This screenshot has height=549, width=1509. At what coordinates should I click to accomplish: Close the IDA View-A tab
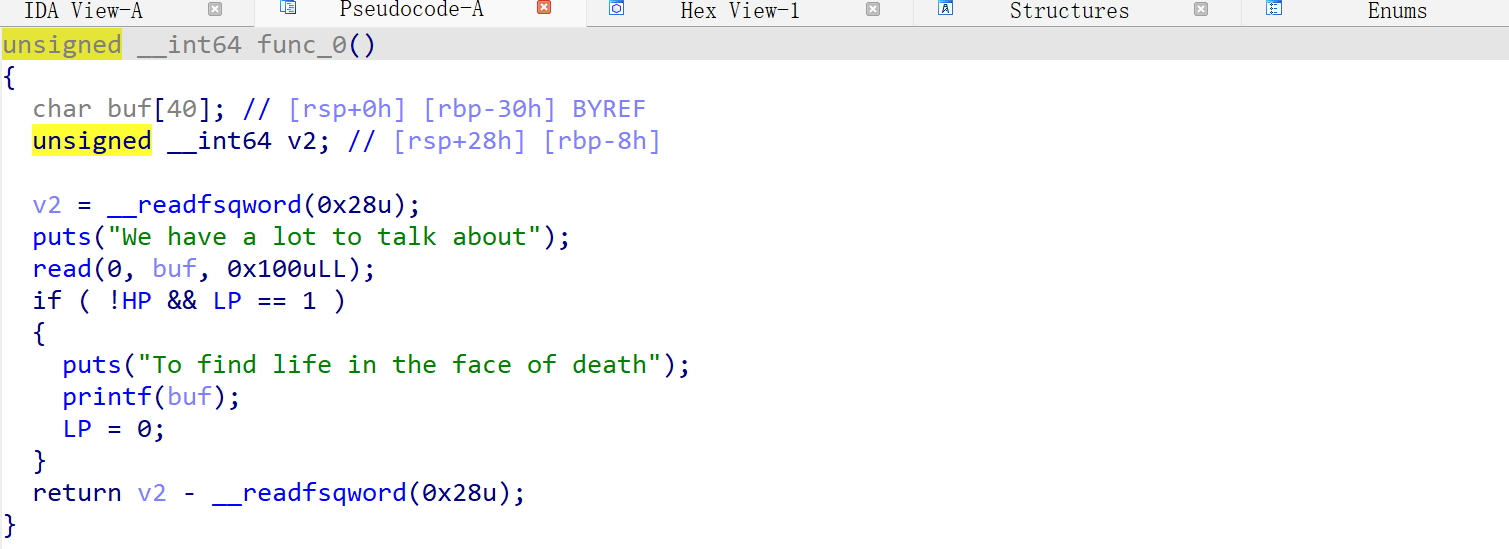(215, 9)
